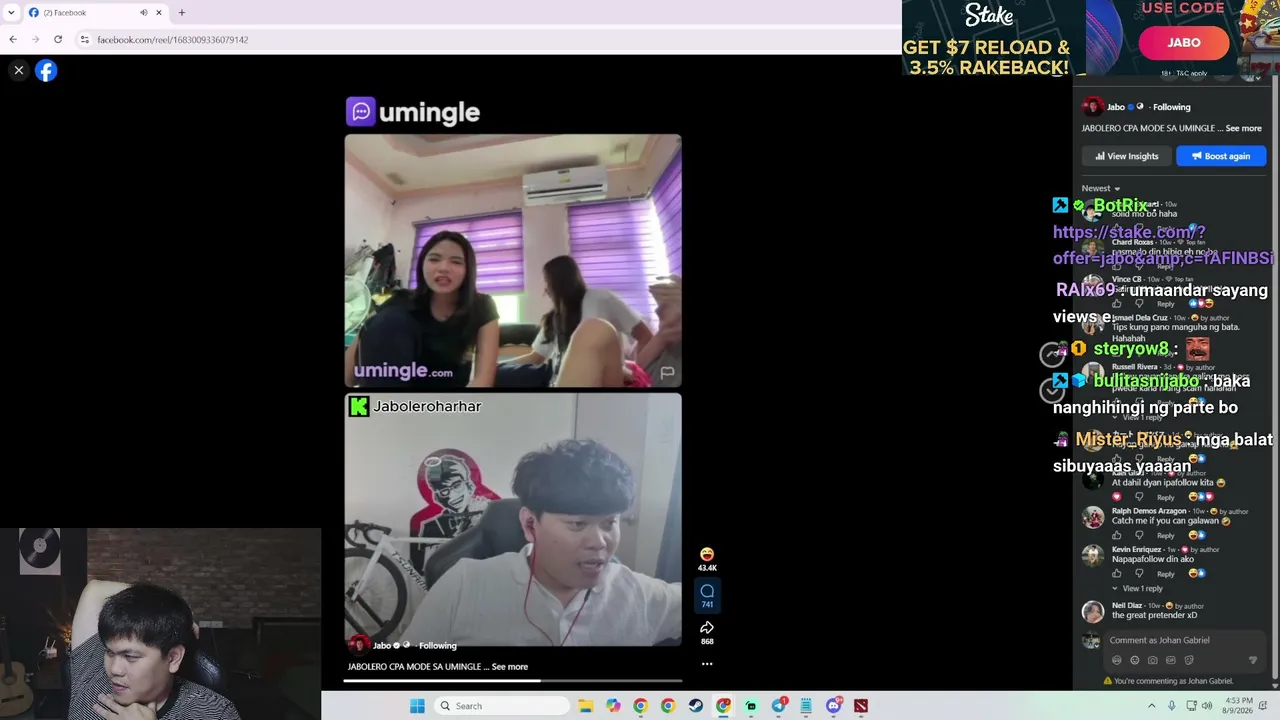
Task: Reply to Ralph Demos Arzagon's comment
Action: pos(1166,535)
